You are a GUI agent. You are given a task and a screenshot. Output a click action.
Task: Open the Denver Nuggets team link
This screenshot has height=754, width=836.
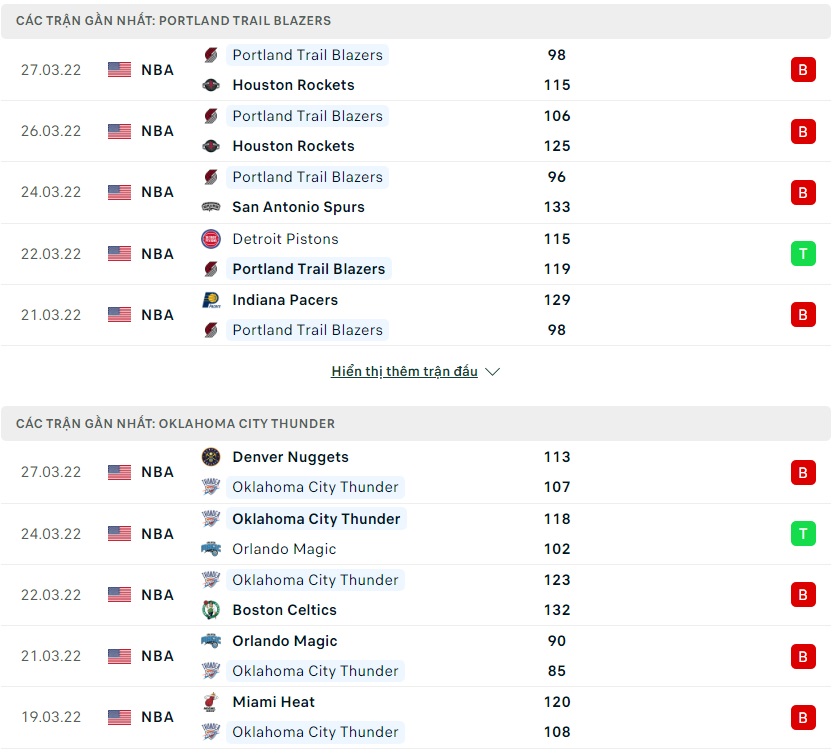click(290, 457)
